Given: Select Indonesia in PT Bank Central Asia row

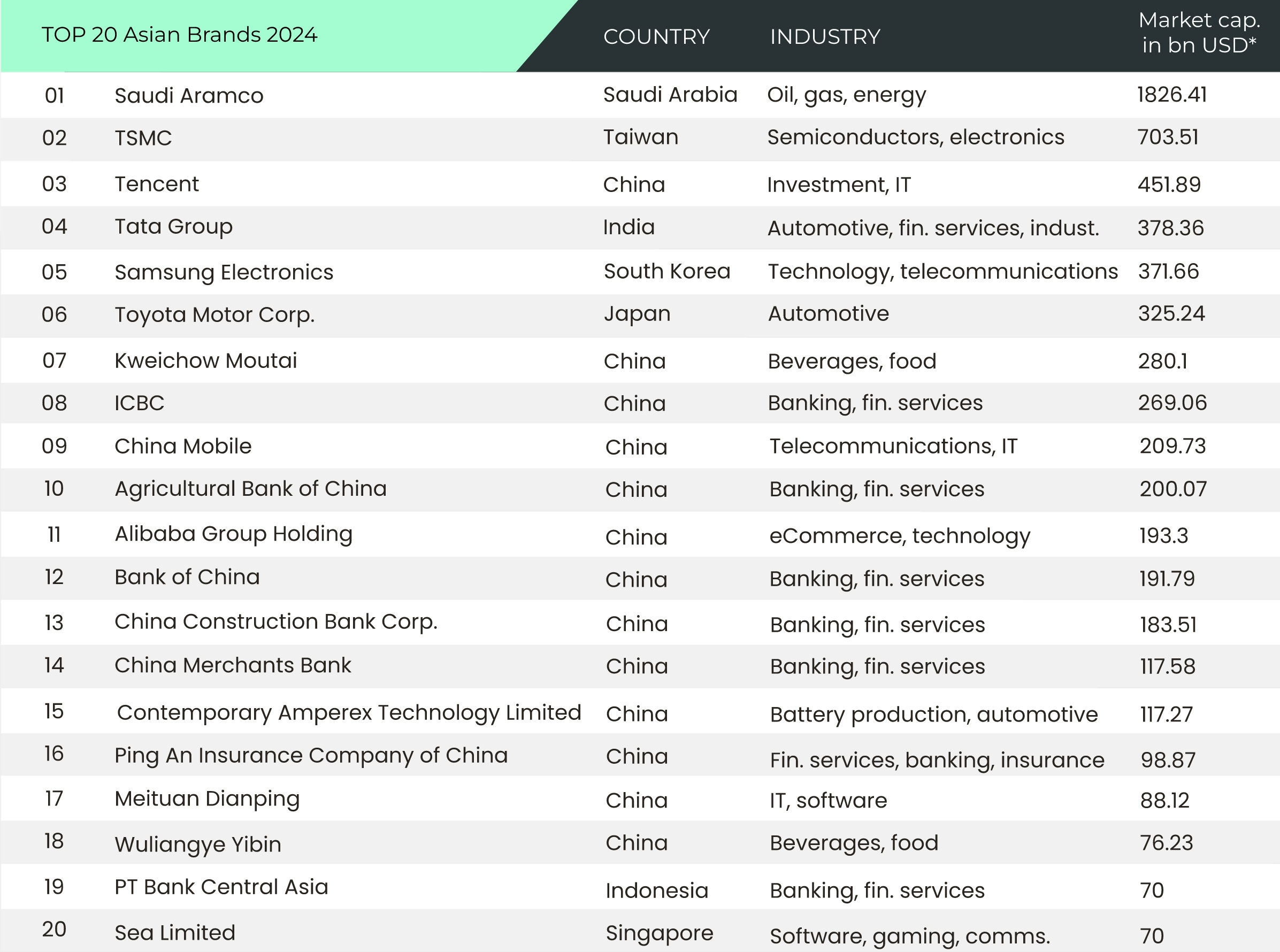Looking at the screenshot, I should pos(656,891).
